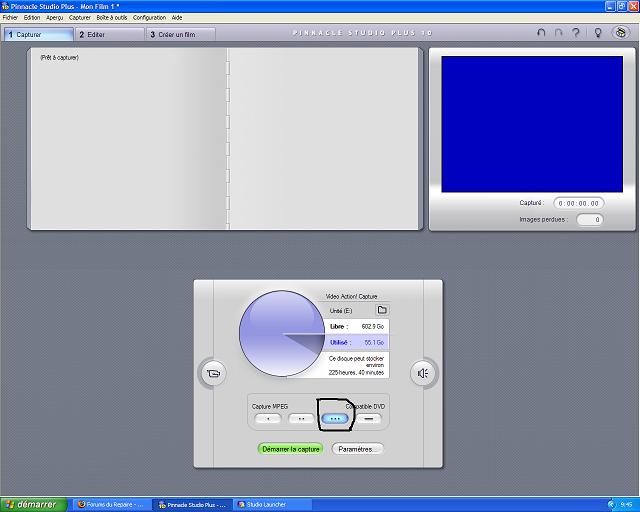Viewport: 640px width, 512px height.
Task: Select the dash custom quality preset
Action: (x=369, y=419)
